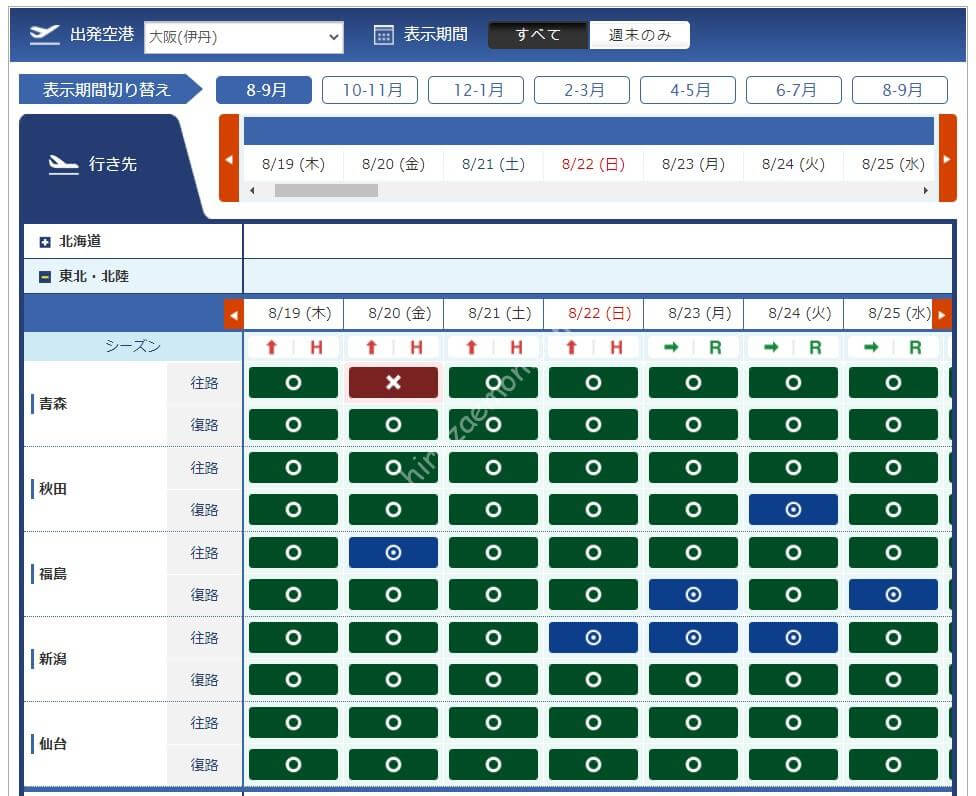The height and width of the screenshot is (796, 976).
Task: Click the 往路 label for 仙台
Action: (x=204, y=723)
